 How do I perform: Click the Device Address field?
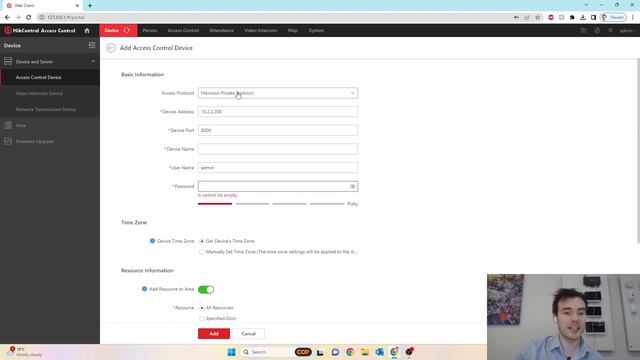[278, 111]
